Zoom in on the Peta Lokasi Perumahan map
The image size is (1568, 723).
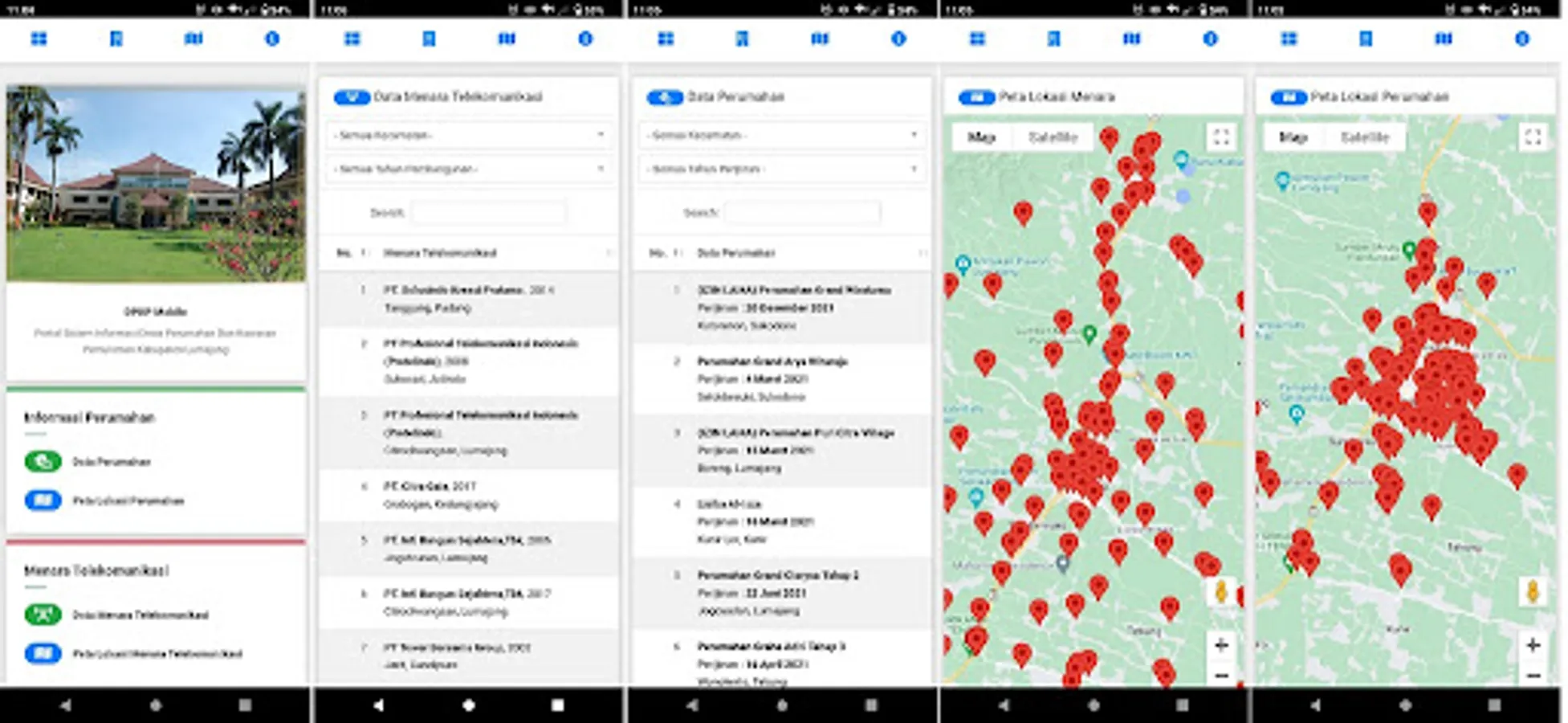click(x=1533, y=644)
